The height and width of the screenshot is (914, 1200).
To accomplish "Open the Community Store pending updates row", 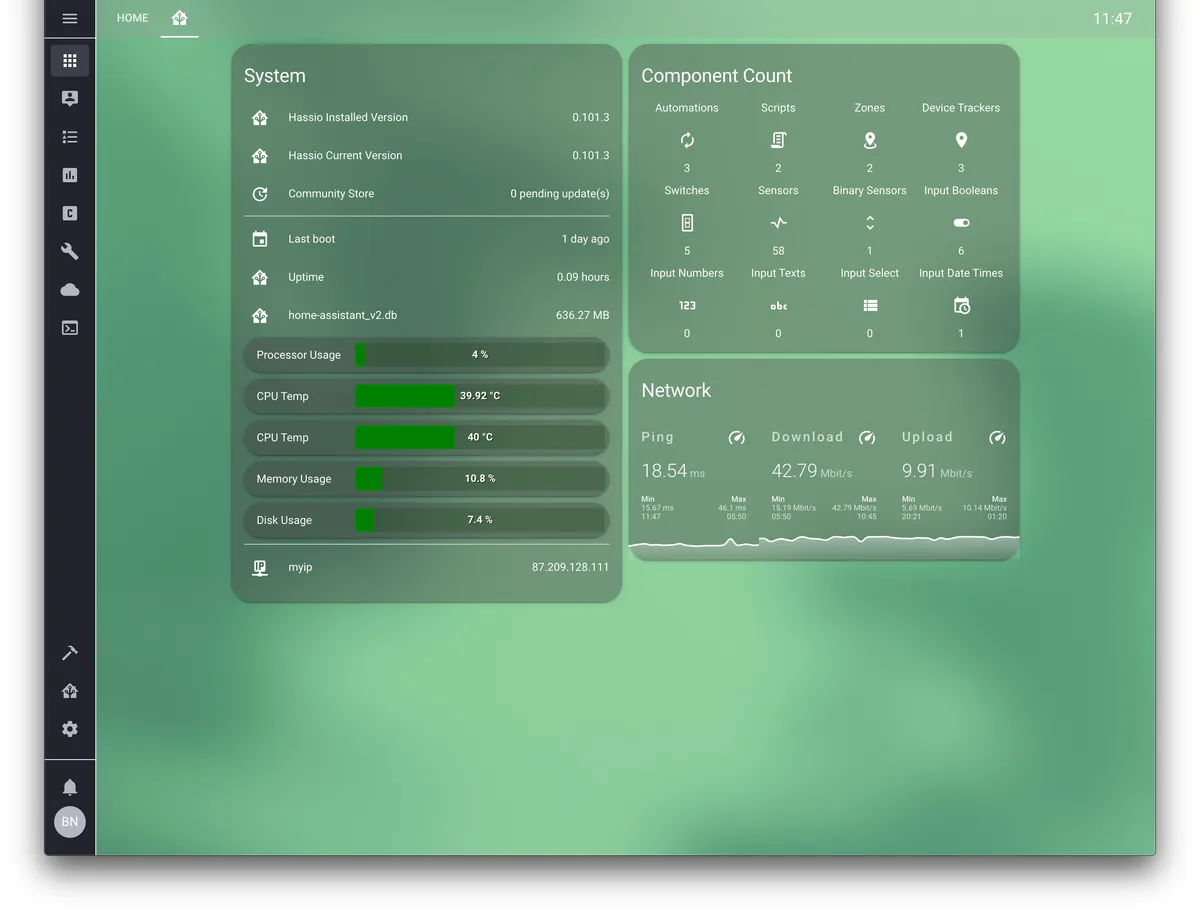I will 427,194.
